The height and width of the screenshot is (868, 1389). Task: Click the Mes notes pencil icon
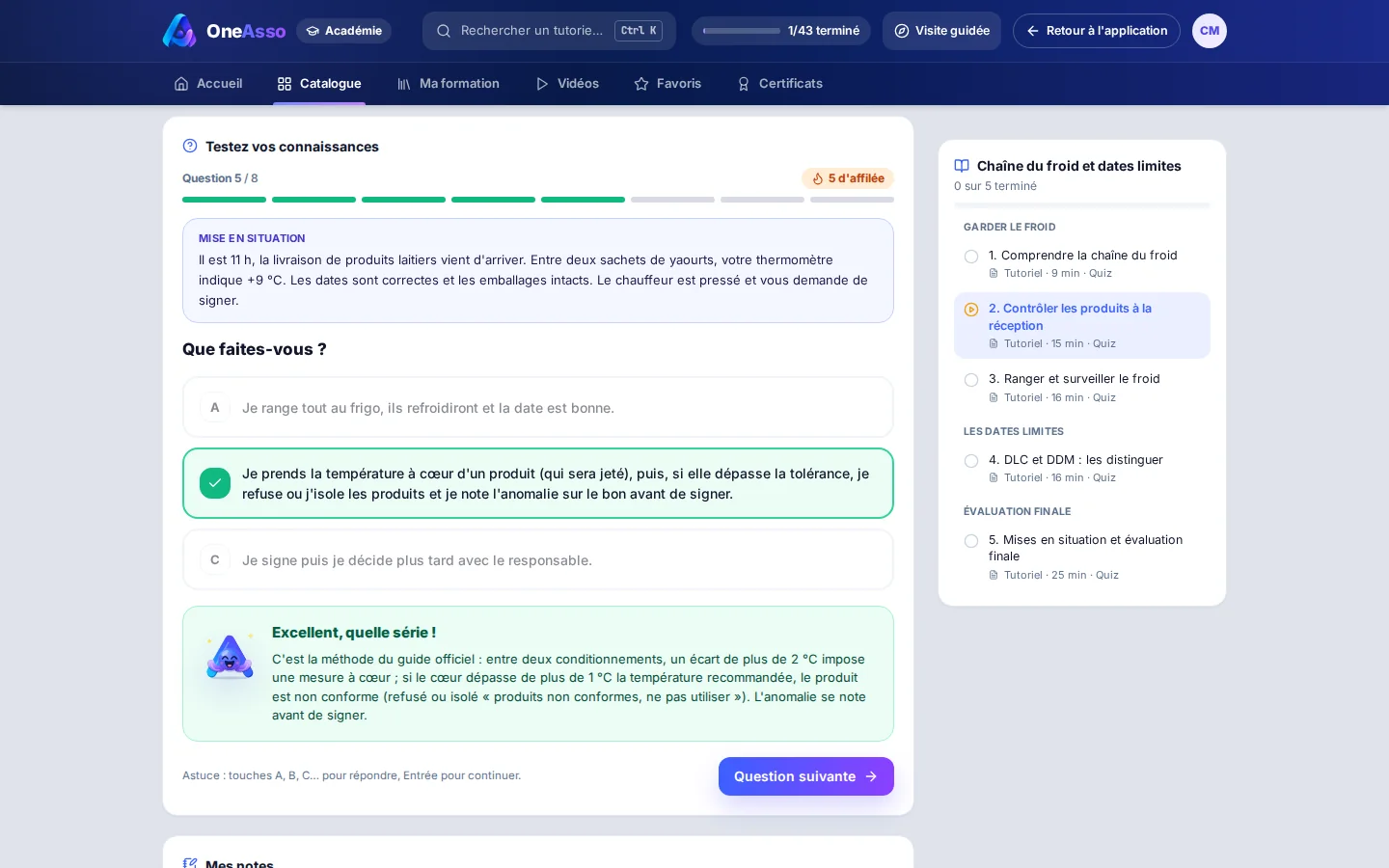tap(190, 864)
